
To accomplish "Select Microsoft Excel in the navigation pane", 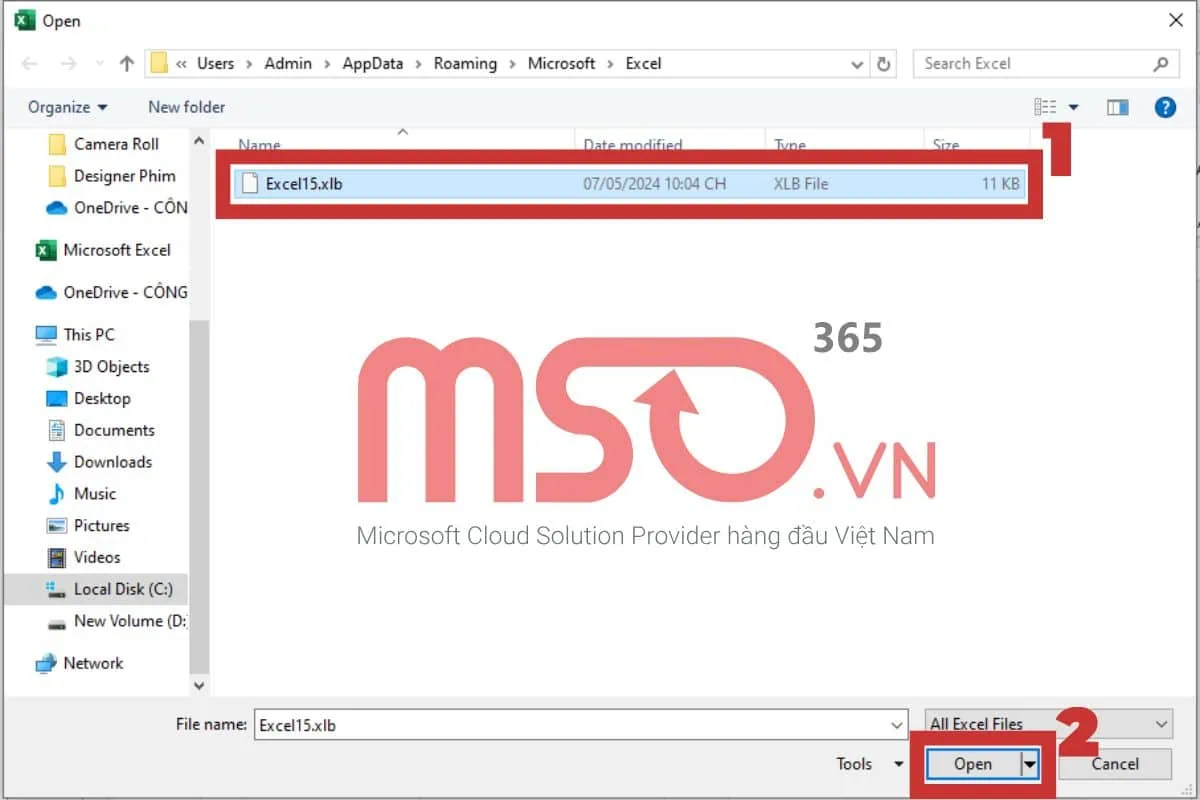I will pos(116,250).
